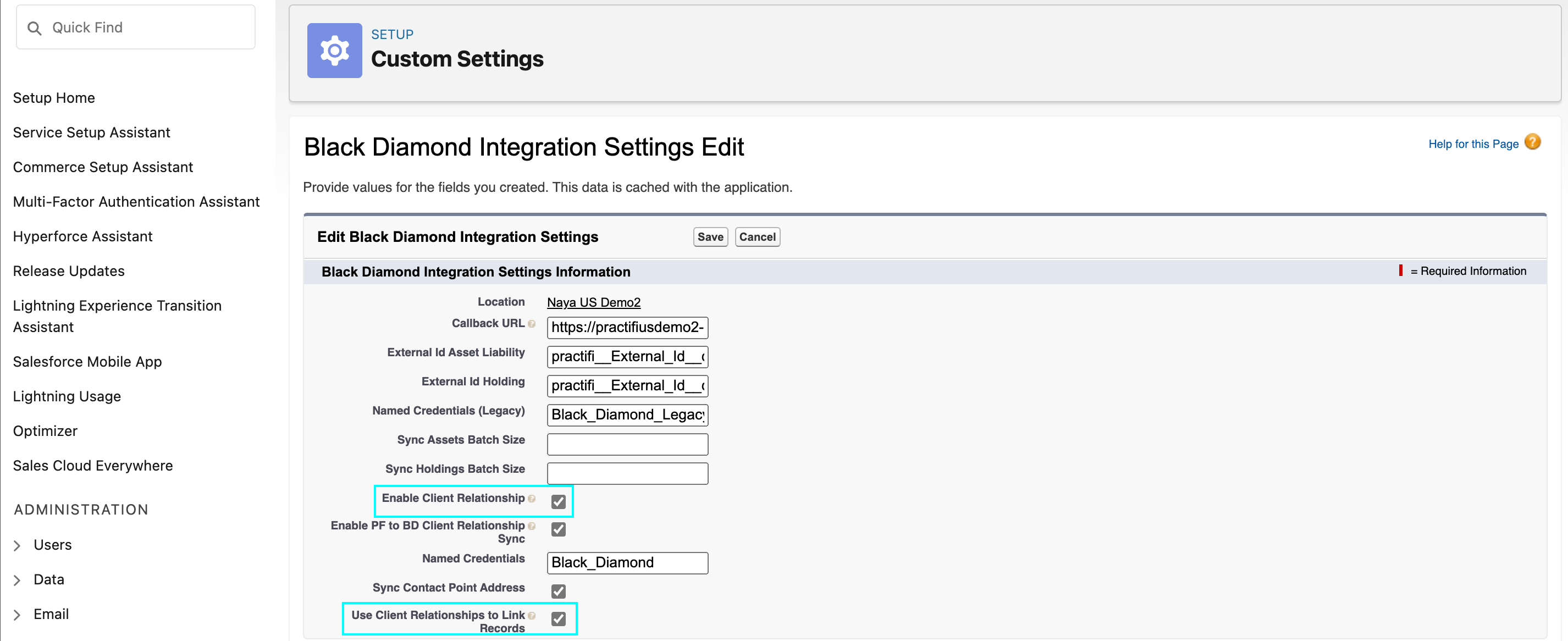Toggle Enable PF to BD Client Relationship Sync
1568x641 pixels.
coord(558,529)
